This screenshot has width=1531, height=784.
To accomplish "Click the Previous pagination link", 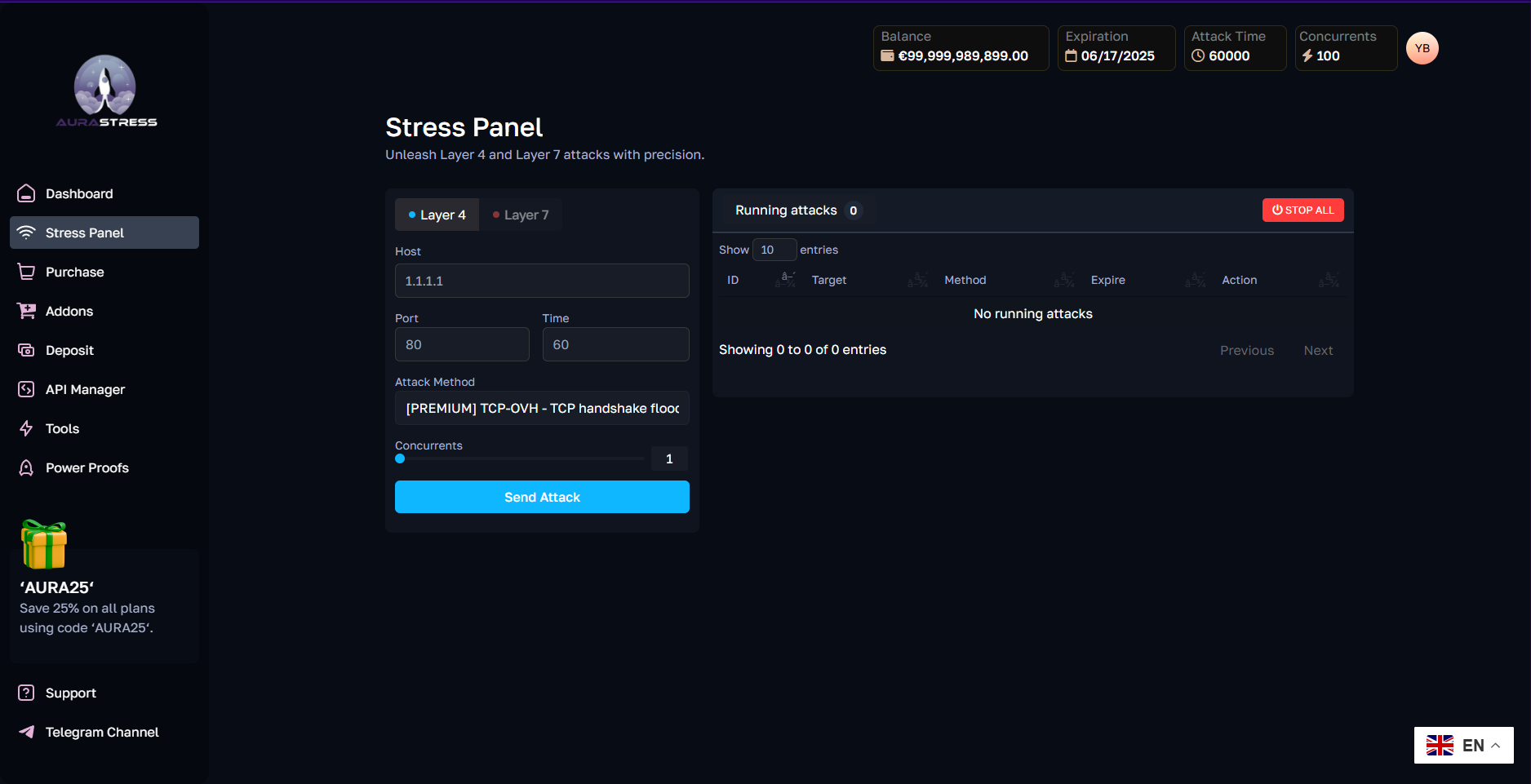I will [1246, 350].
